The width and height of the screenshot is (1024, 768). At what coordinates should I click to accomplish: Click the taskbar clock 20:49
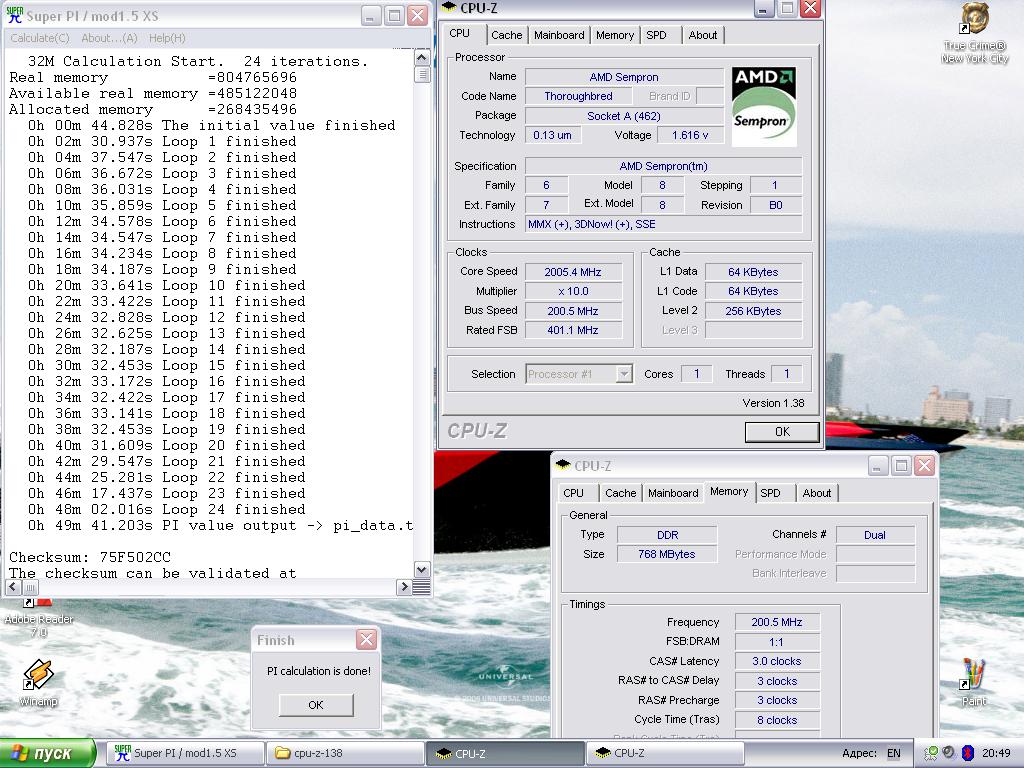tap(996, 753)
